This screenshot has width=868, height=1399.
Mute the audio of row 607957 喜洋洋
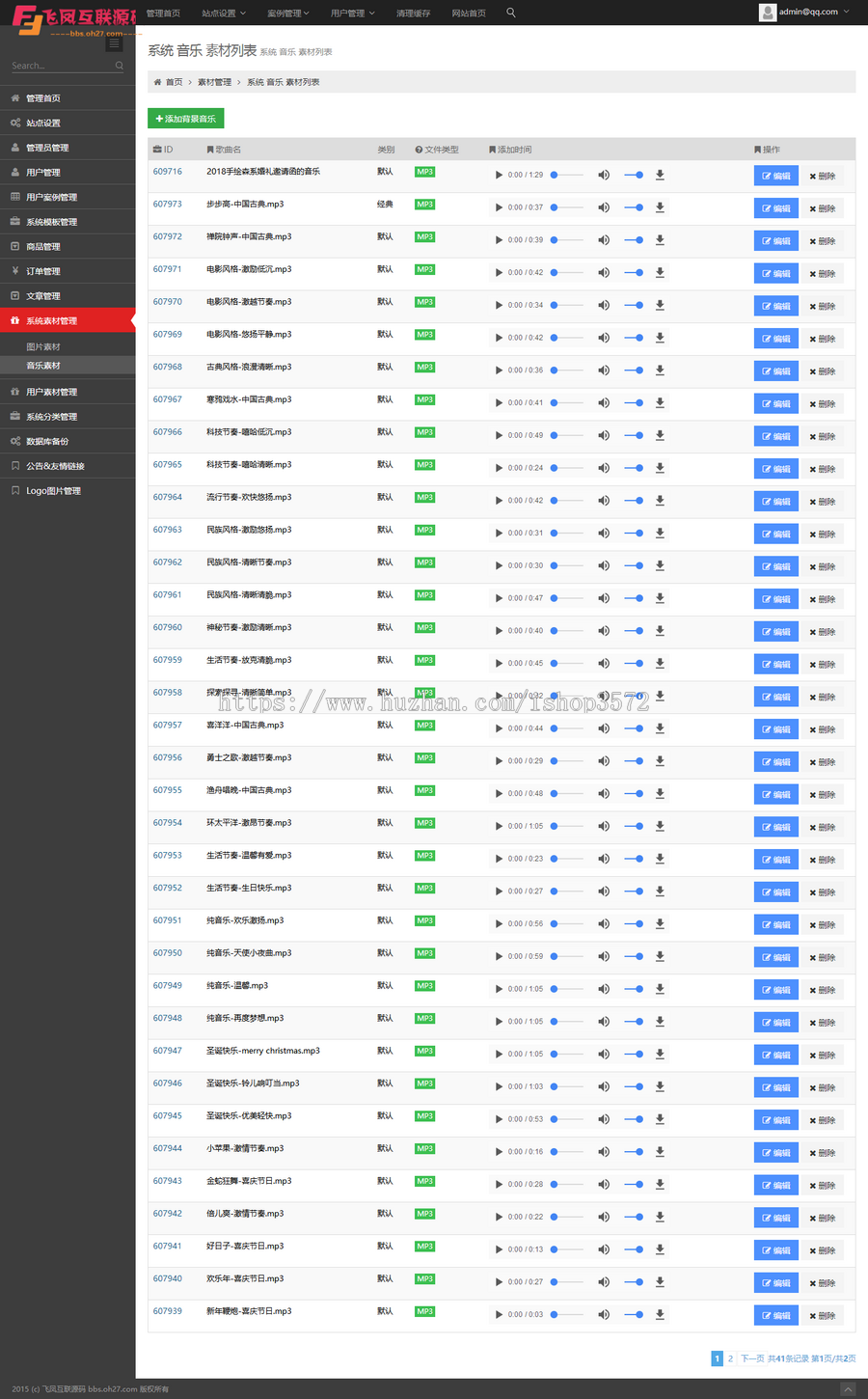pyautogui.click(x=604, y=728)
